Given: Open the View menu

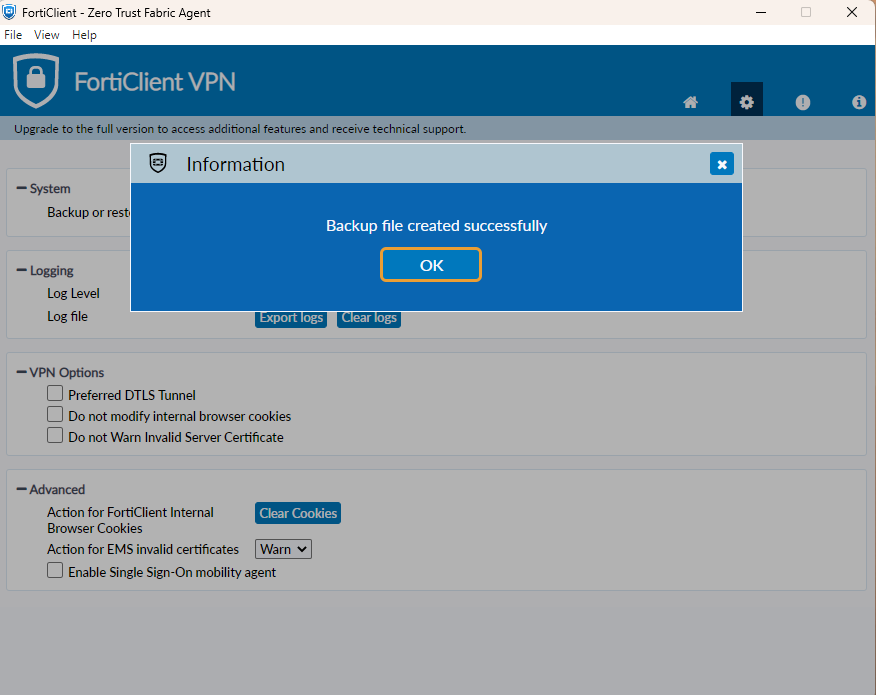Looking at the screenshot, I should 46,35.
